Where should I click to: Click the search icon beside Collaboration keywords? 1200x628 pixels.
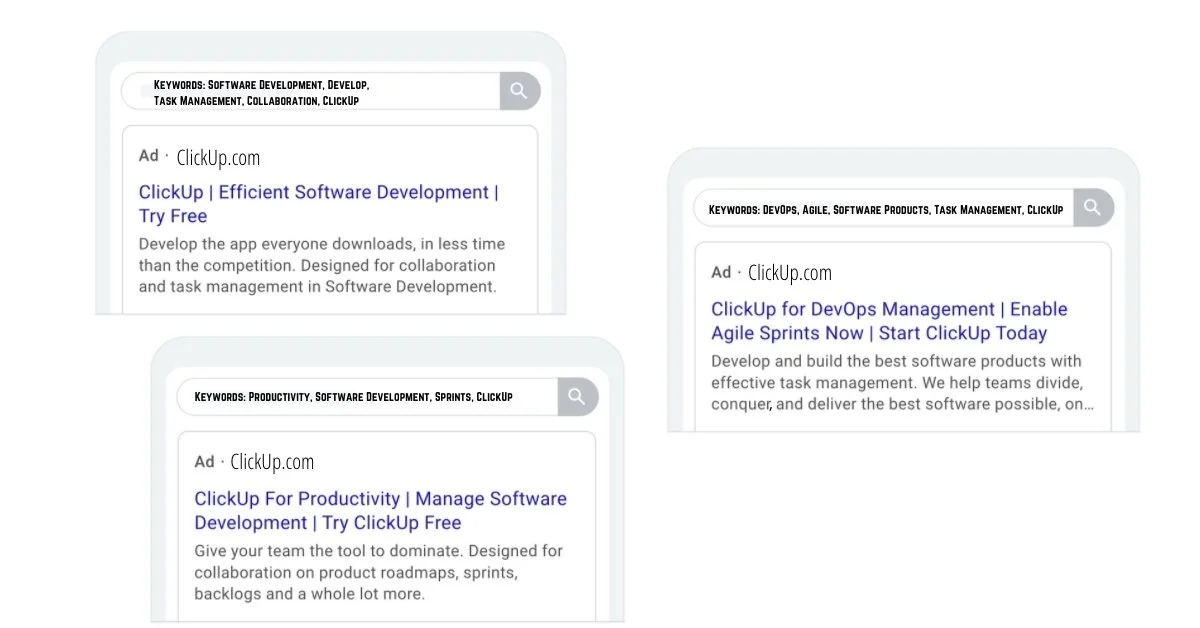tap(519, 91)
